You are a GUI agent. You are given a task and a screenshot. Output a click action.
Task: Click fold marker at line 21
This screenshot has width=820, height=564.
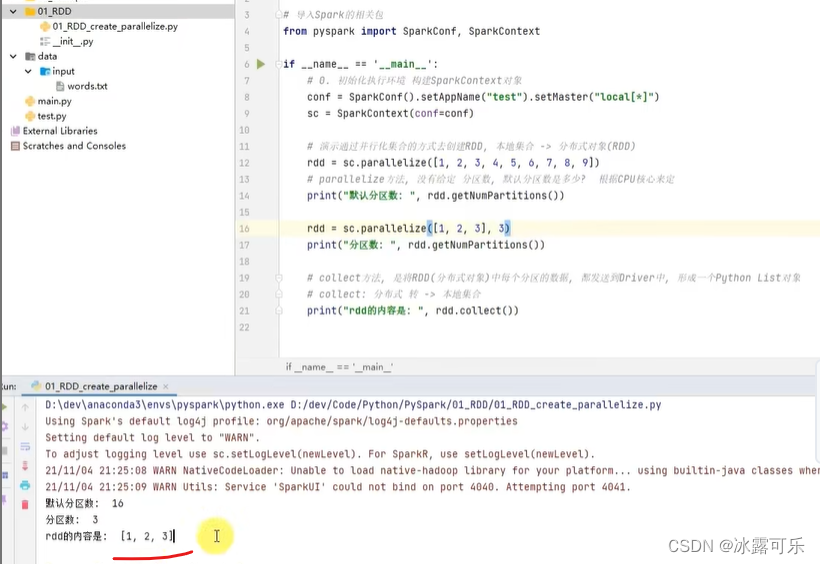[x=279, y=311]
